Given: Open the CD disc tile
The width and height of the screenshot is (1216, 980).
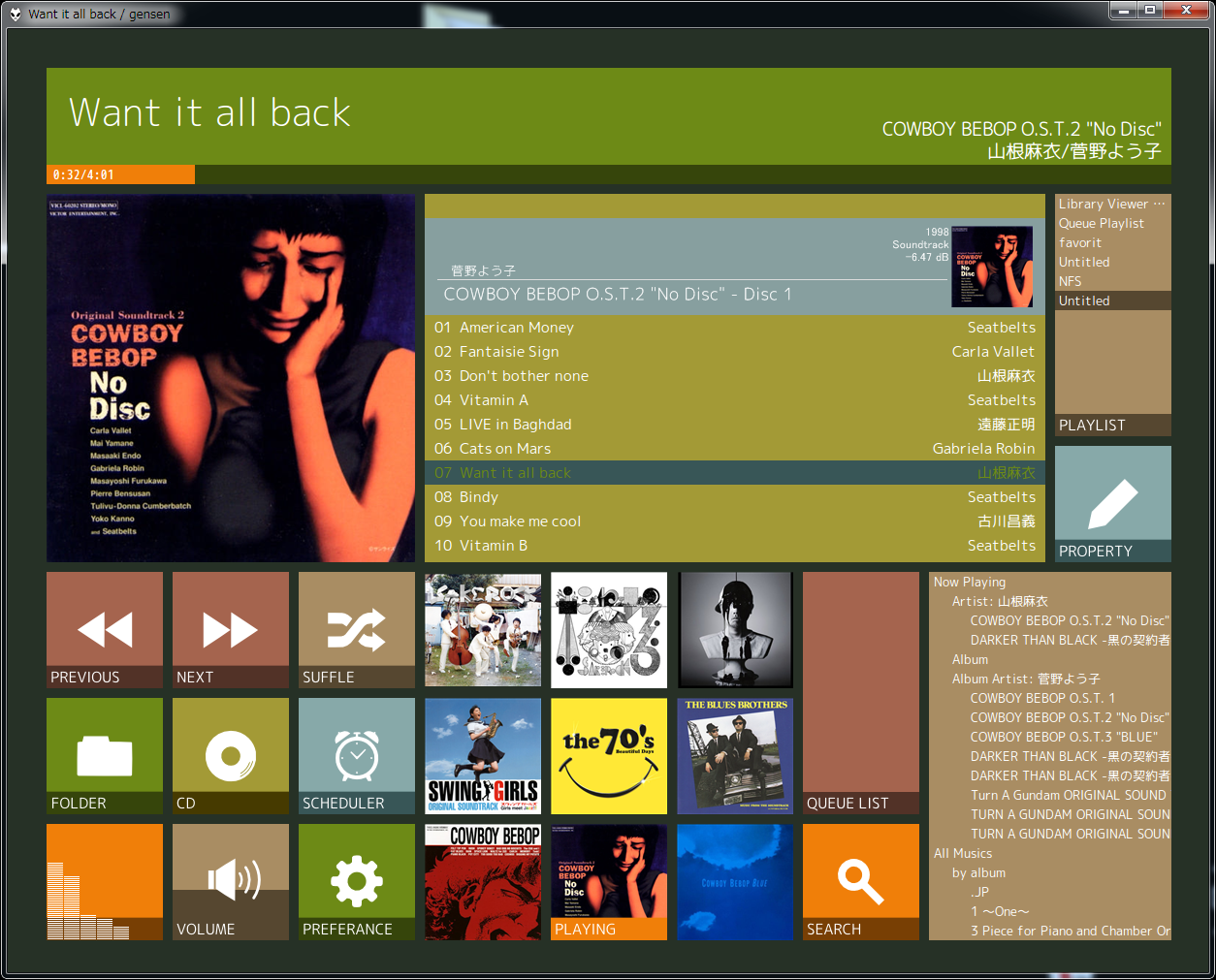Looking at the screenshot, I should [231, 756].
